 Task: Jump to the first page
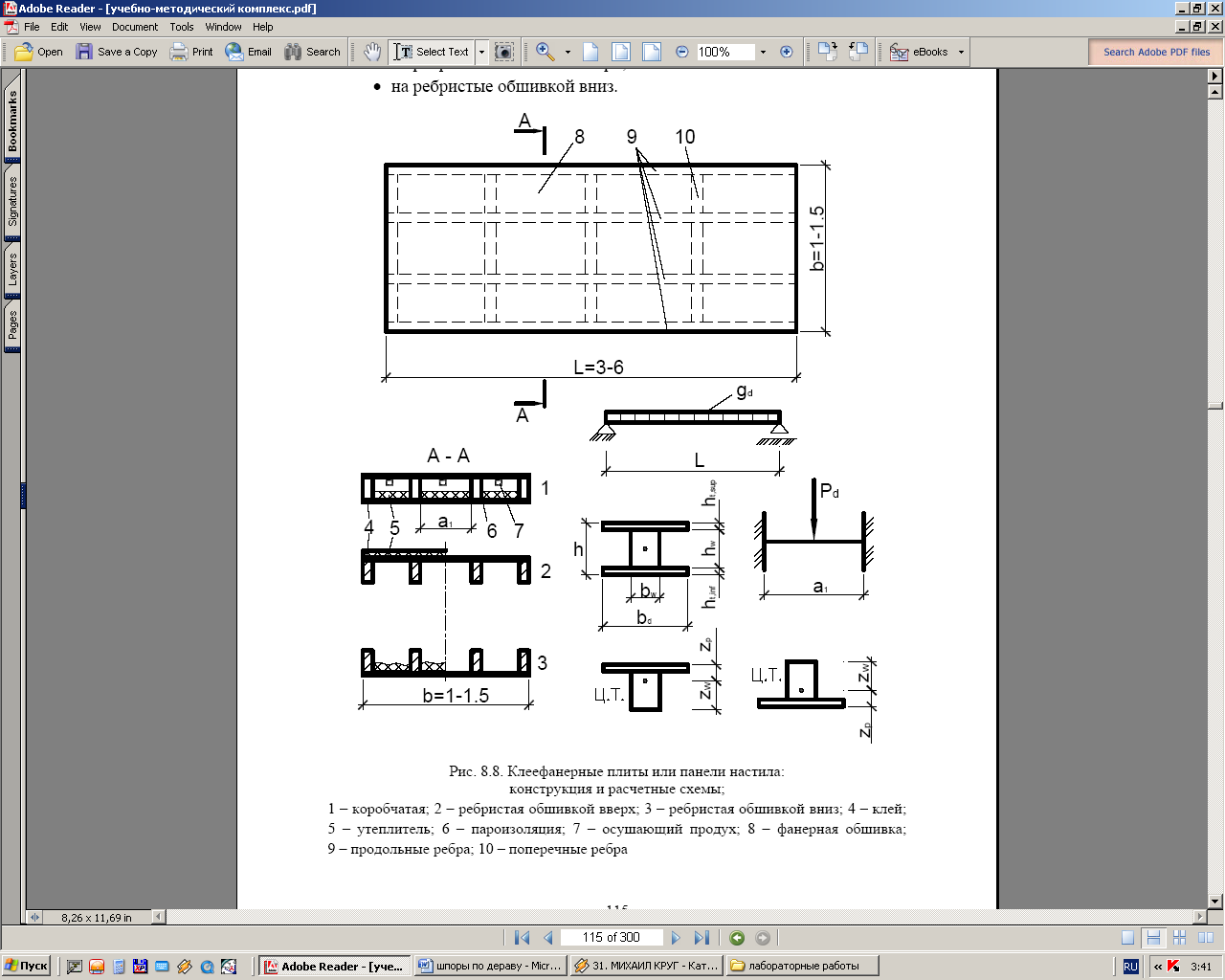(522, 938)
